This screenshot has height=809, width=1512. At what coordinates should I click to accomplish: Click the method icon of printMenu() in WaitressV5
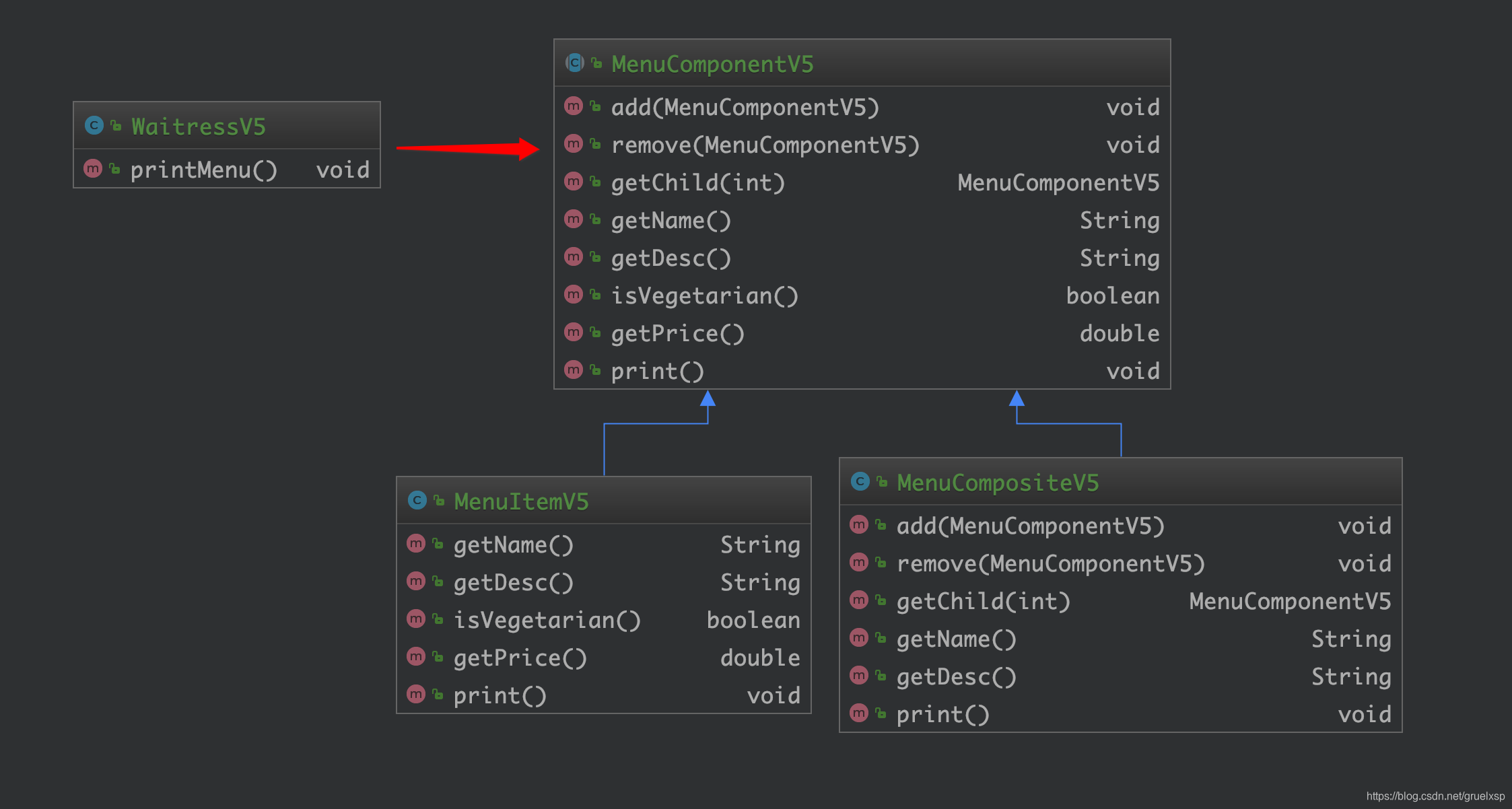point(93,168)
